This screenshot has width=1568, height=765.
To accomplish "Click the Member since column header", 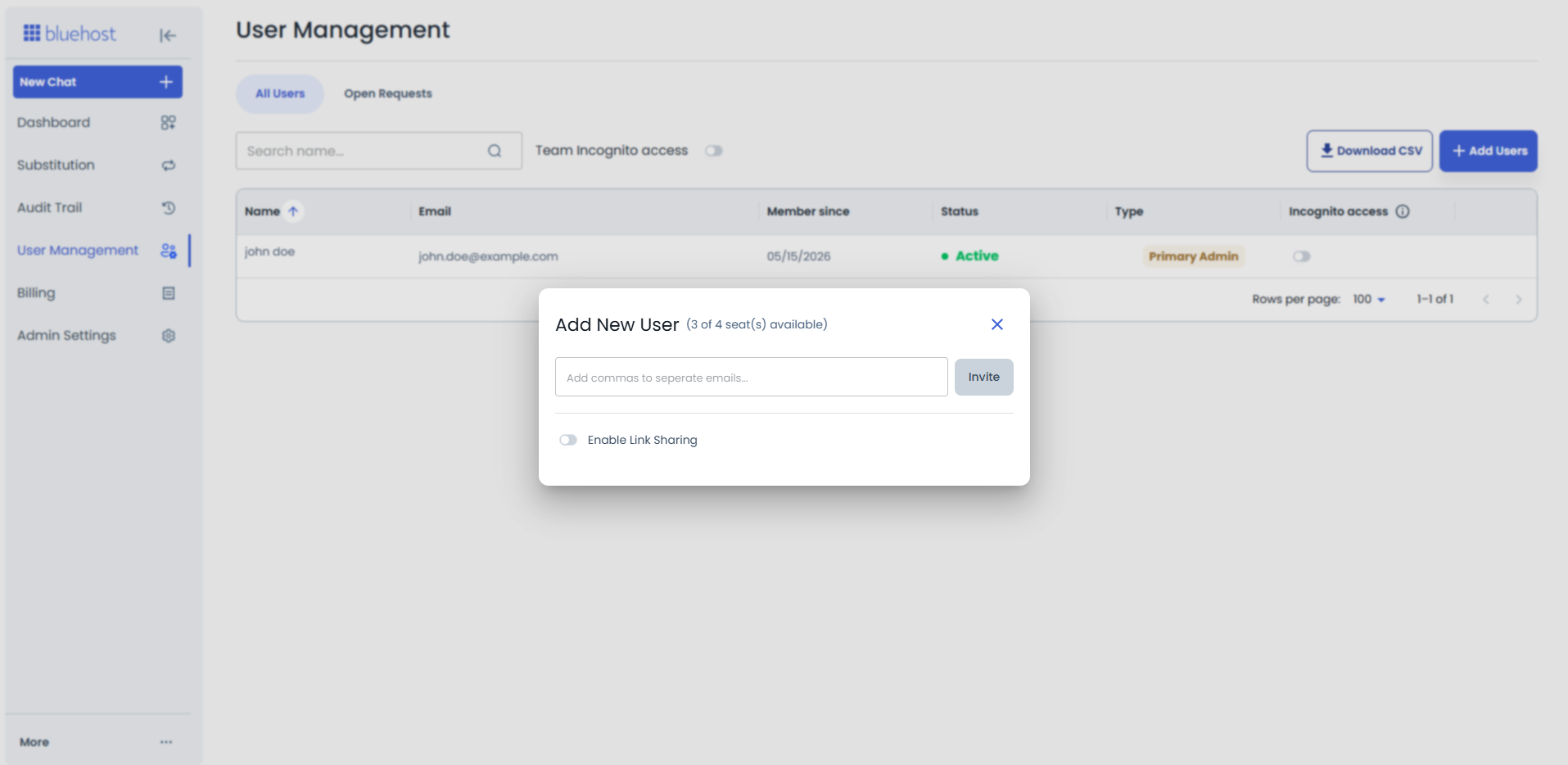I will (x=808, y=211).
